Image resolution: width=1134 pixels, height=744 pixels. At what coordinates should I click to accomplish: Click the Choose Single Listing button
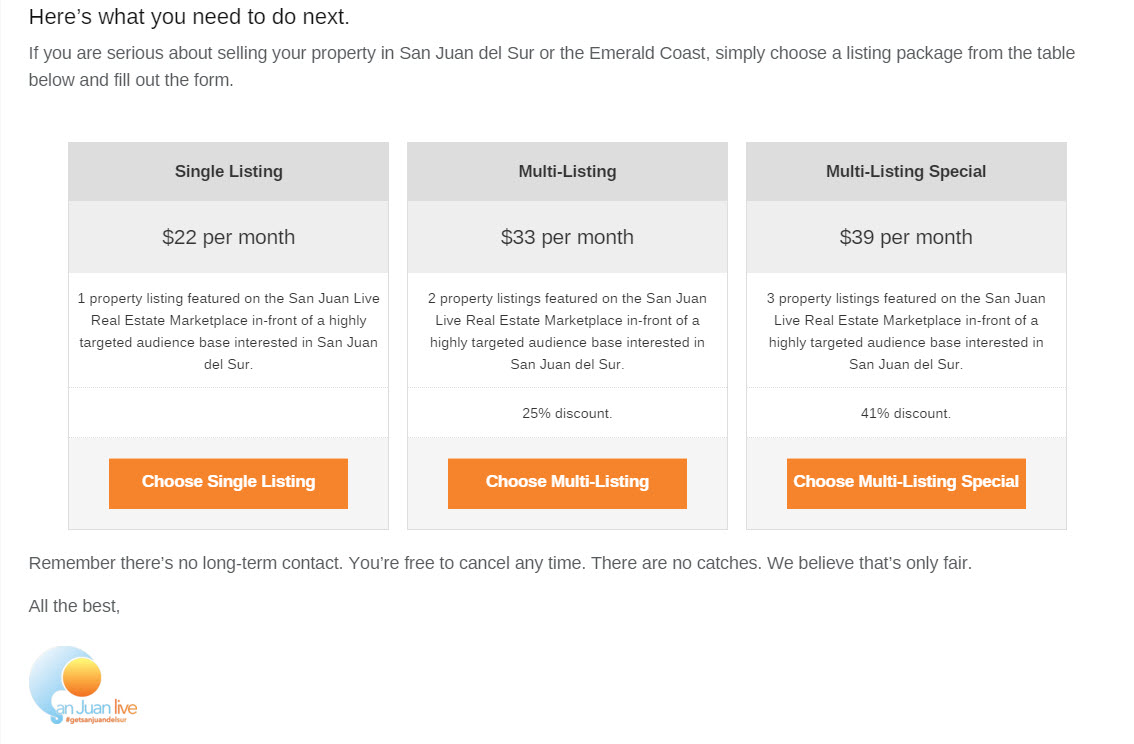pos(228,483)
